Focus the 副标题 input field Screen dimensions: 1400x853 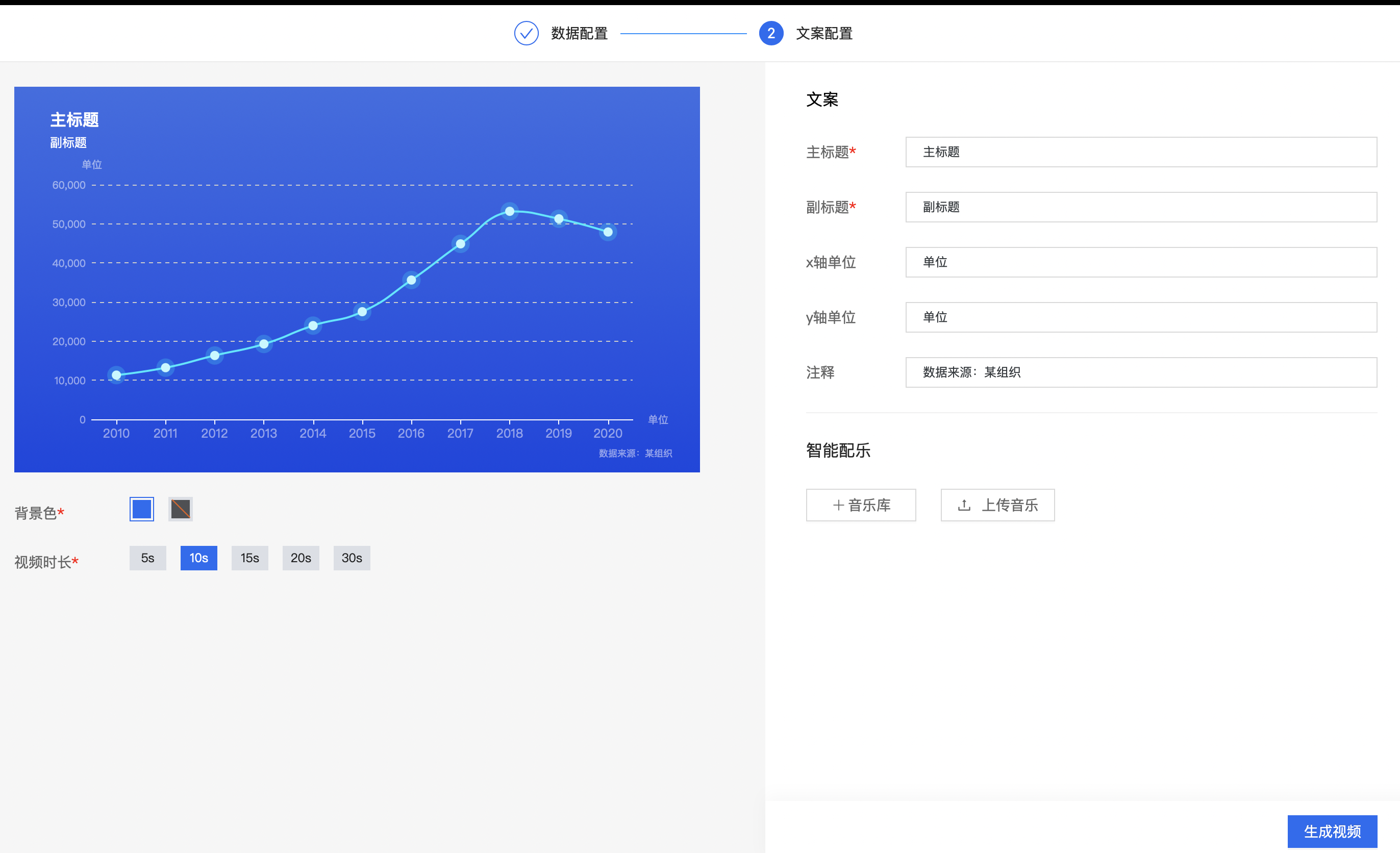[x=1141, y=207]
